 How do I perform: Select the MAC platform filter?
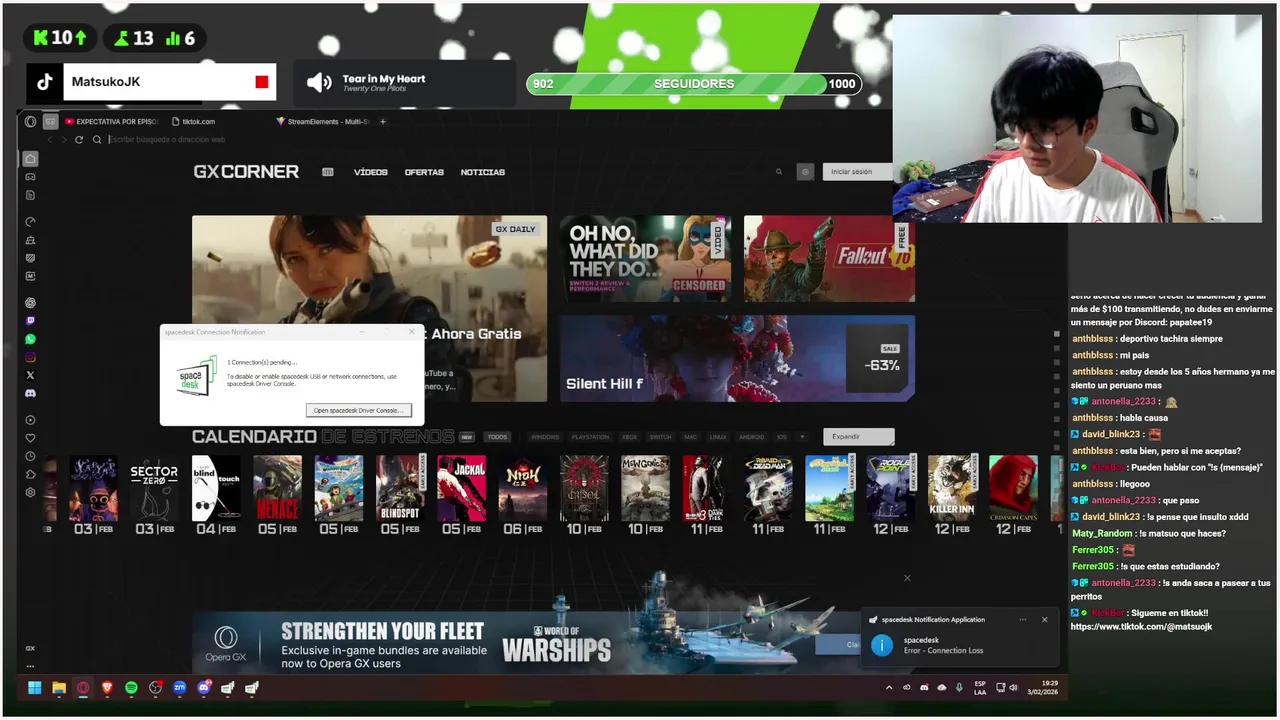pos(690,437)
